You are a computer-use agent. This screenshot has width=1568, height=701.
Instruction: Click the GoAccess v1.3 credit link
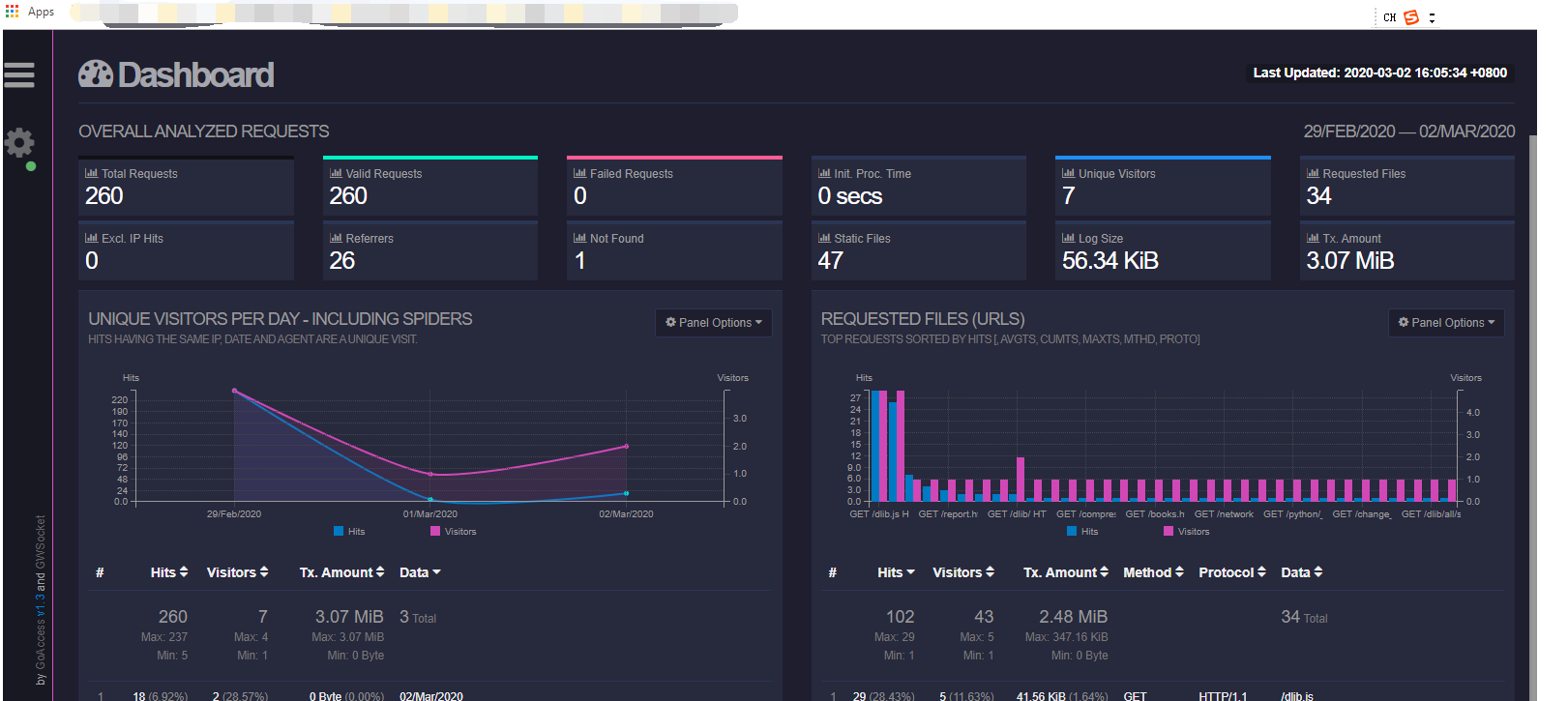coord(41,633)
